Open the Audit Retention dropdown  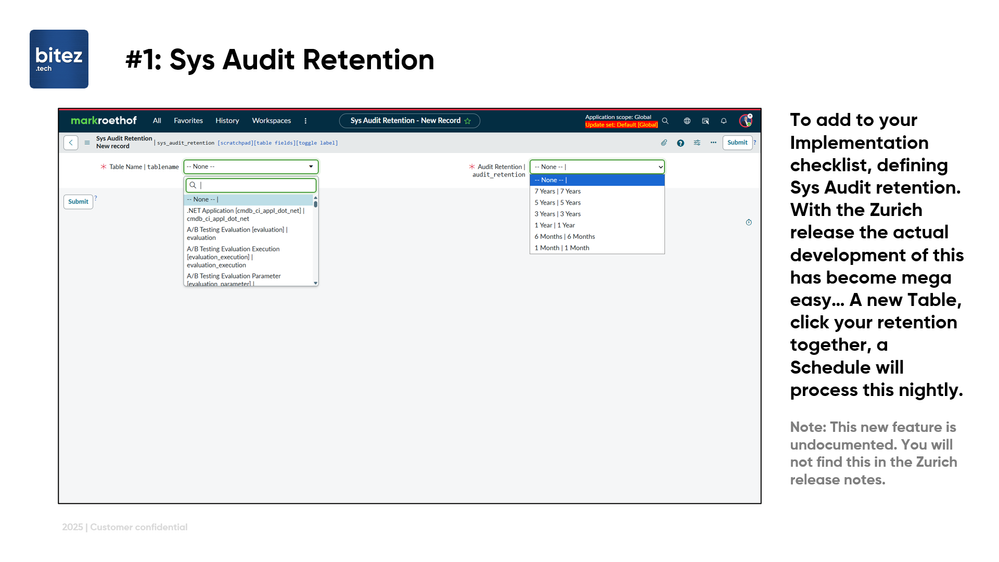coord(597,166)
